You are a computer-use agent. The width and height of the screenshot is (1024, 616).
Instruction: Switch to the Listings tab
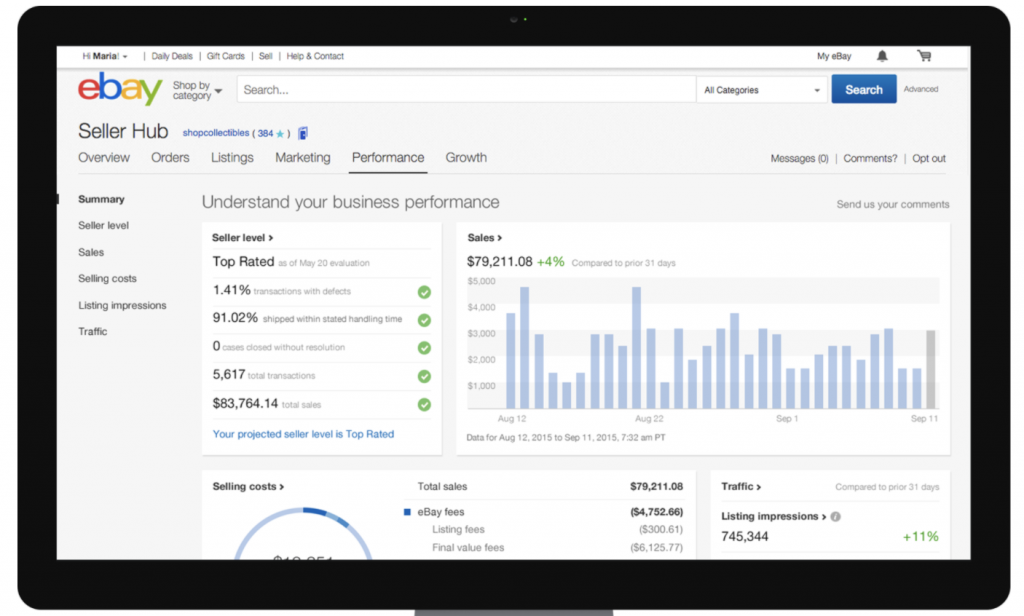[x=232, y=157]
